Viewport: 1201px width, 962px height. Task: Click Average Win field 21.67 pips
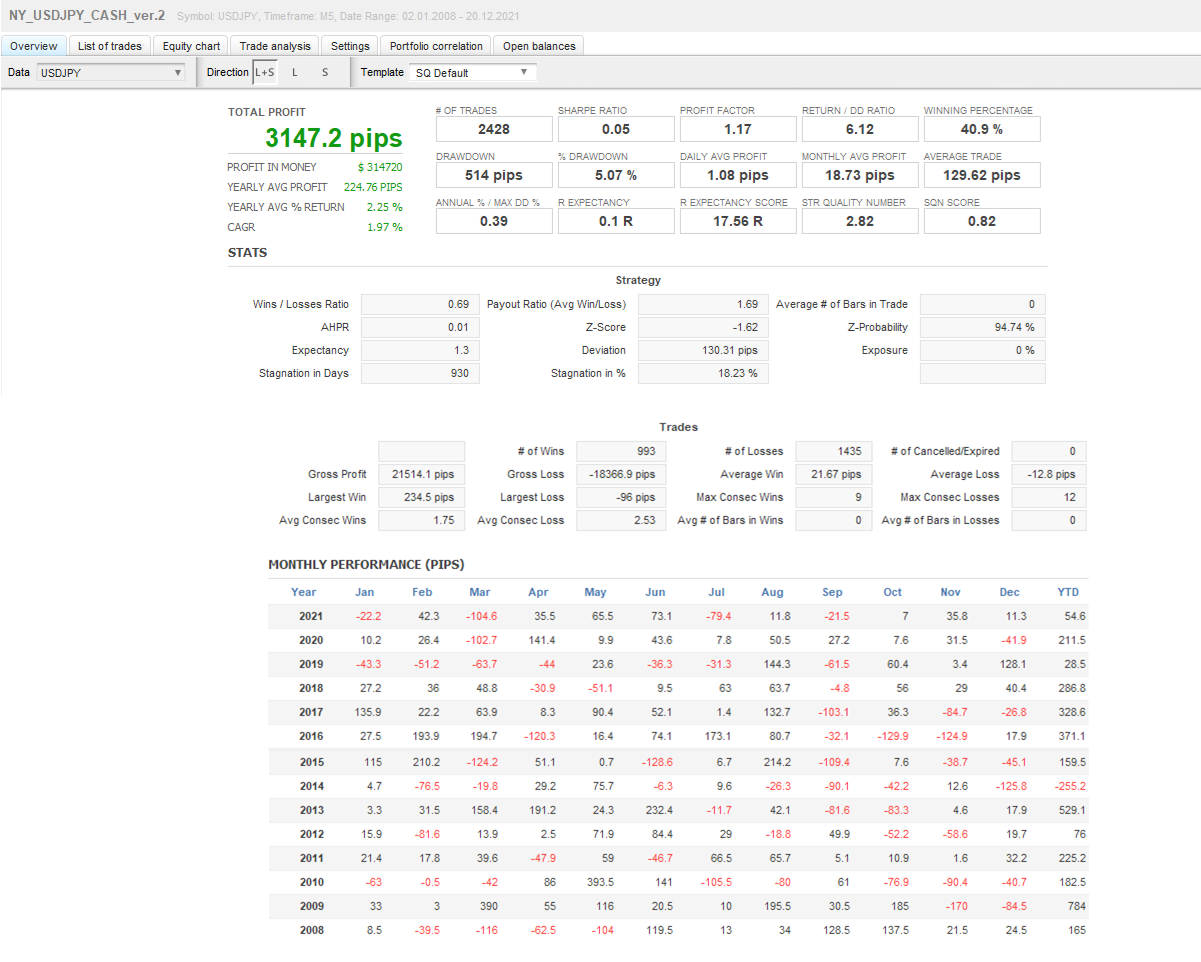point(834,474)
